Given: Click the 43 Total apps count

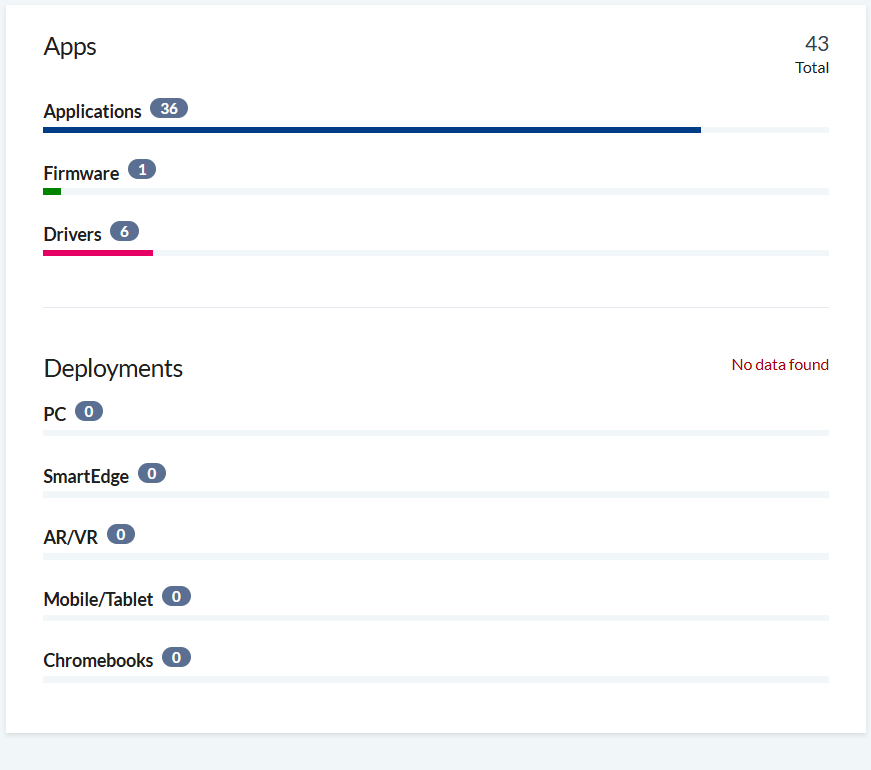Looking at the screenshot, I should click(x=812, y=54).
